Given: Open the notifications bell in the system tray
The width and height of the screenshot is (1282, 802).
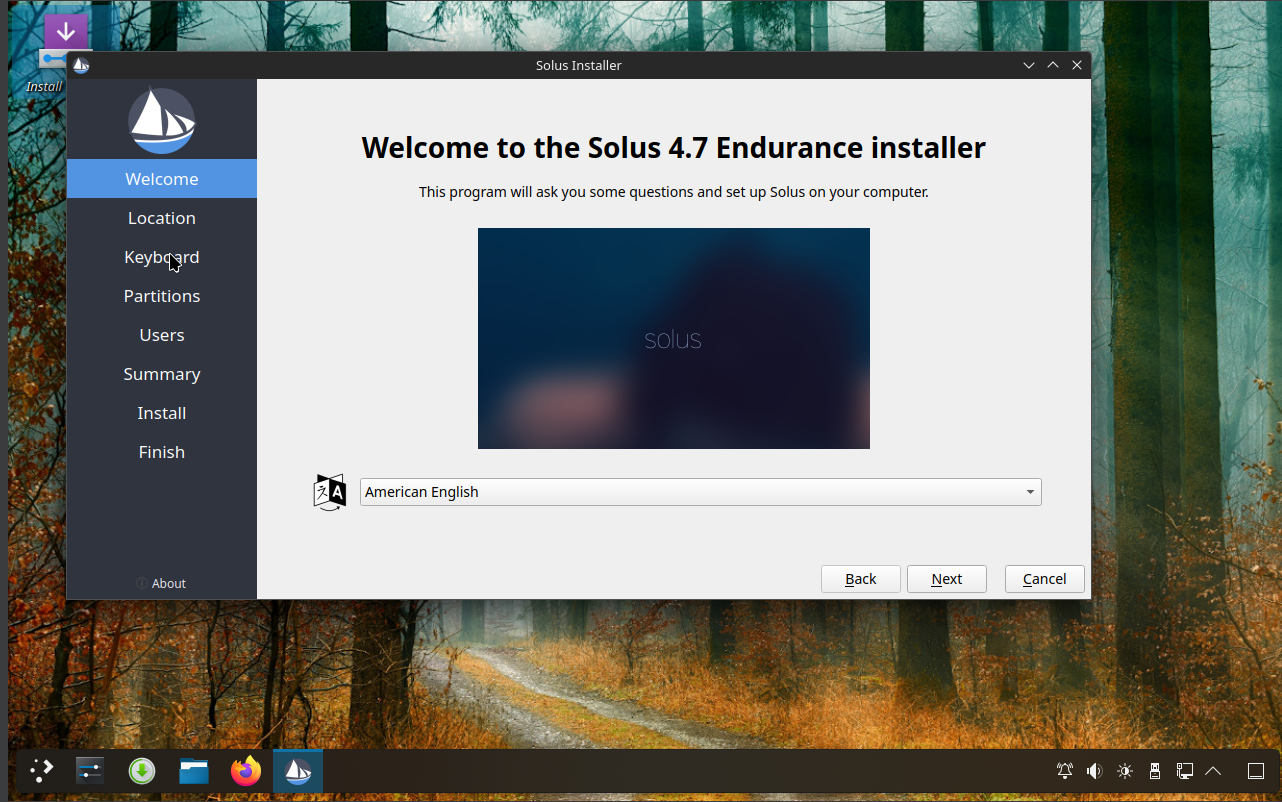Looking at the screenshot, I should [x=1065, y=771].
